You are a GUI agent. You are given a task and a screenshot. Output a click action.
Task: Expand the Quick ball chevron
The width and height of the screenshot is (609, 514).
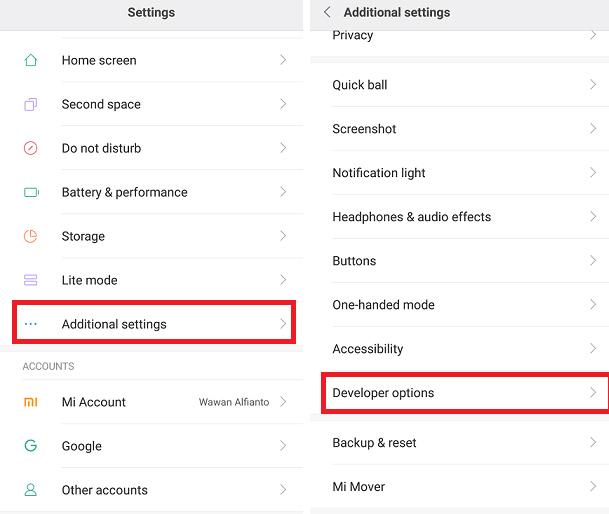(593, 85)
